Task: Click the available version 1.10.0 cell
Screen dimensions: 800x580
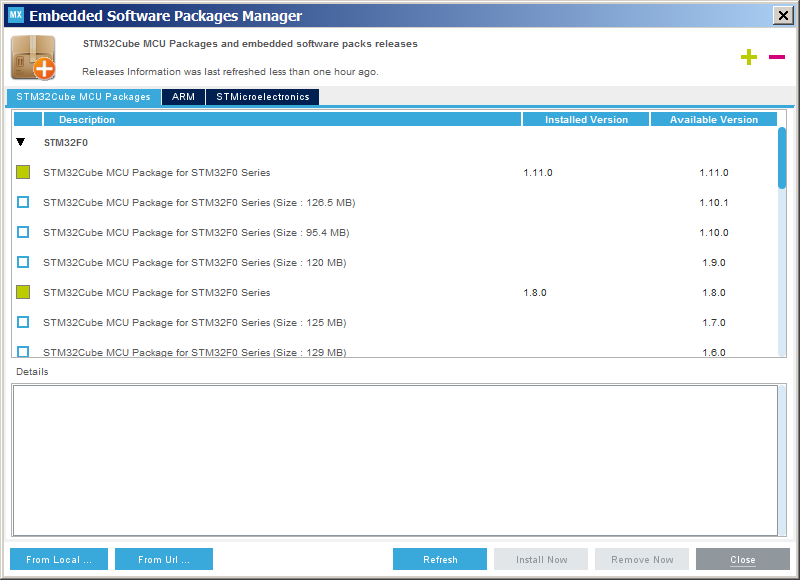Action: 713,233
